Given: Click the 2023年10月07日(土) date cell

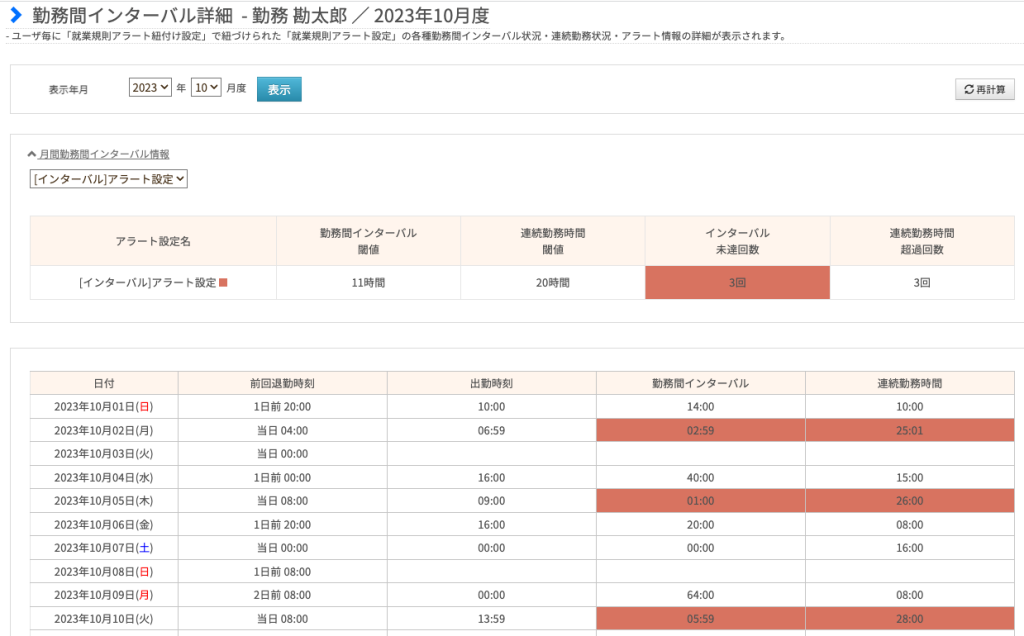Looking at the screenshot, I should click(104, 548).
